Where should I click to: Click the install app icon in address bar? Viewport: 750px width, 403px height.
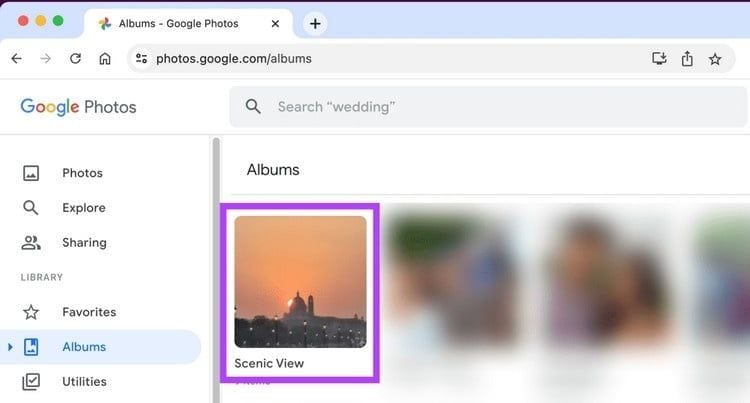659,59
